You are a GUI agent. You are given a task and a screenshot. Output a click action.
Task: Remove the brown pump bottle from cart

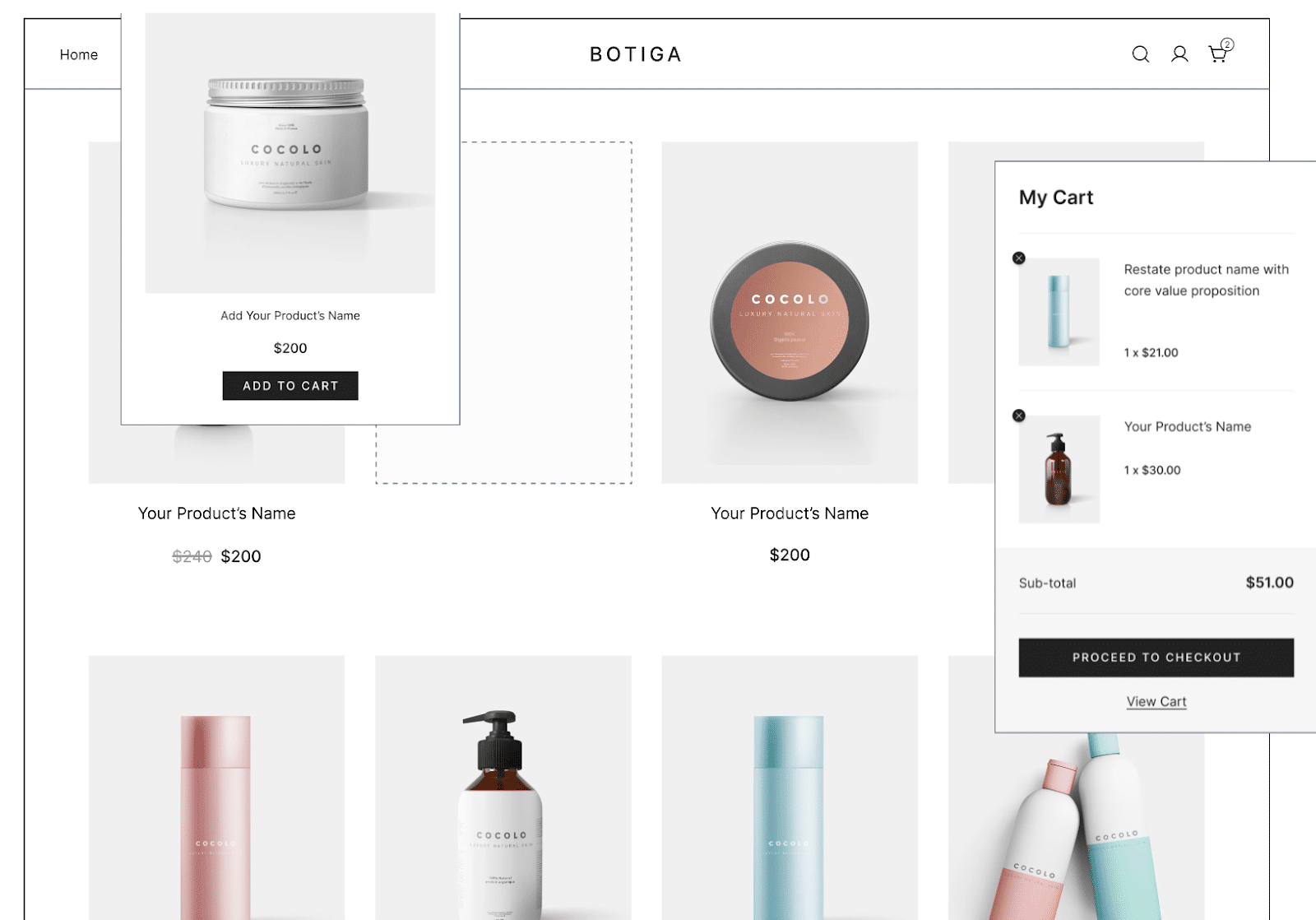(1019, 416)
